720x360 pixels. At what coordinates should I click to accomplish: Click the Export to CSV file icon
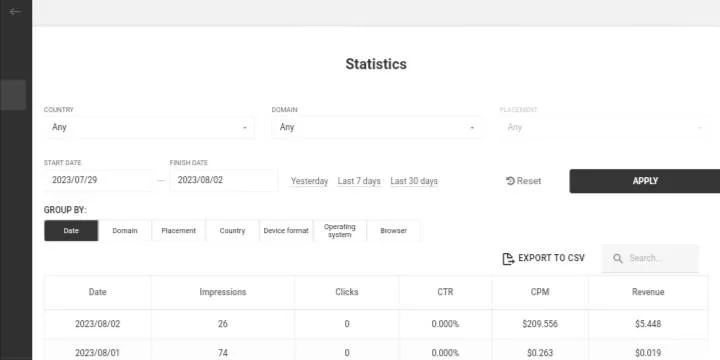[x=508, y=259]
